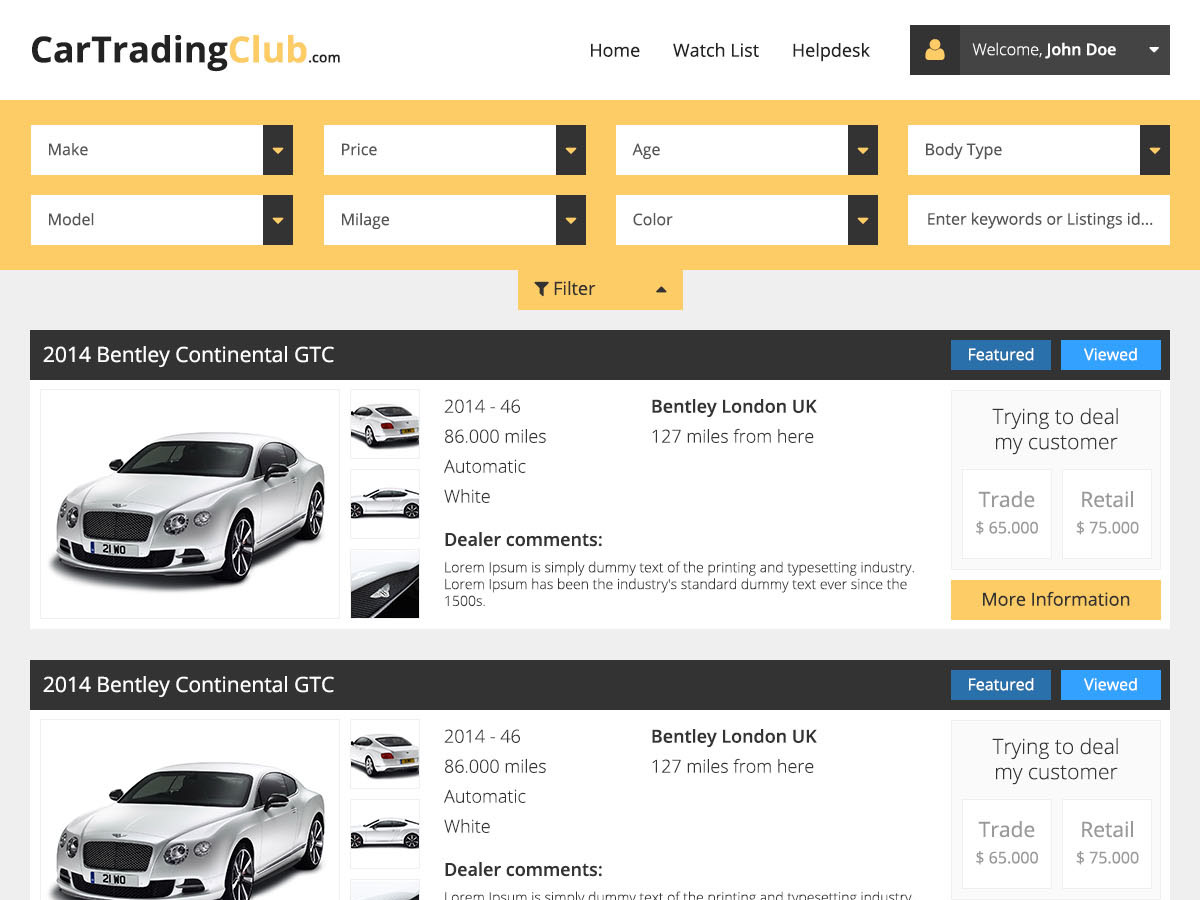Viewport: 1200px width, 900px height.
Task: Click the CarTradingClub.com logo
Action: (x=185, y=50)
